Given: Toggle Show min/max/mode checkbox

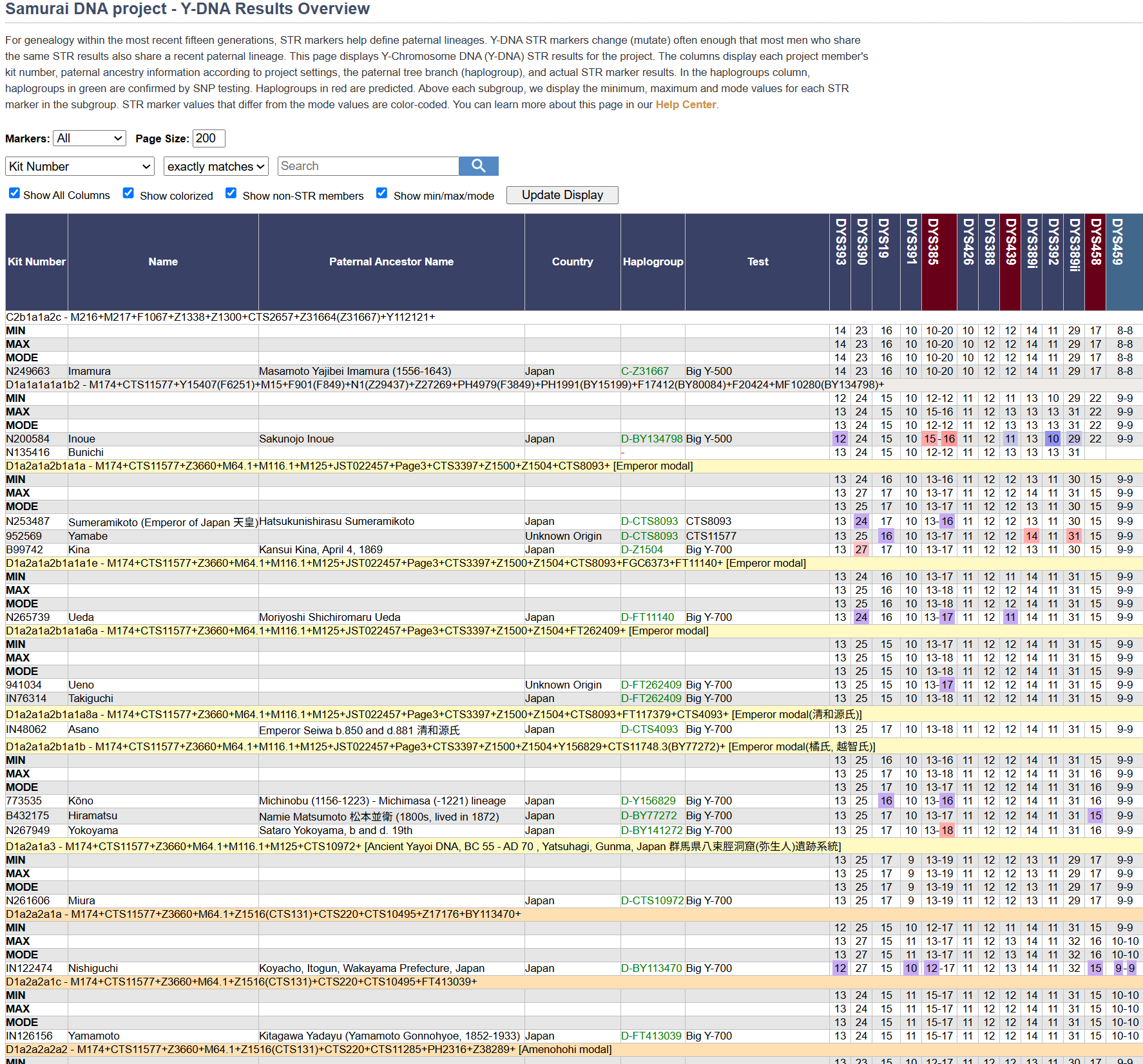Looking at the screenshot, I should [381, 193].
